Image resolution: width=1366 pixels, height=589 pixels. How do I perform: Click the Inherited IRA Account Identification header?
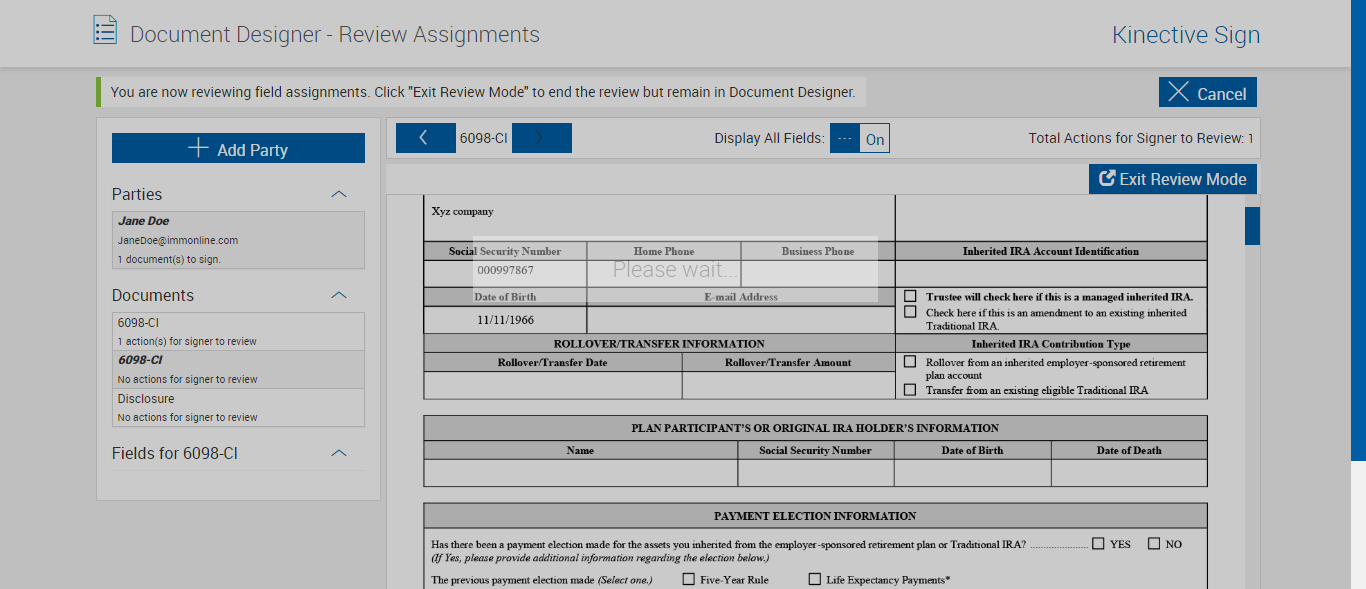(1051, 251)
